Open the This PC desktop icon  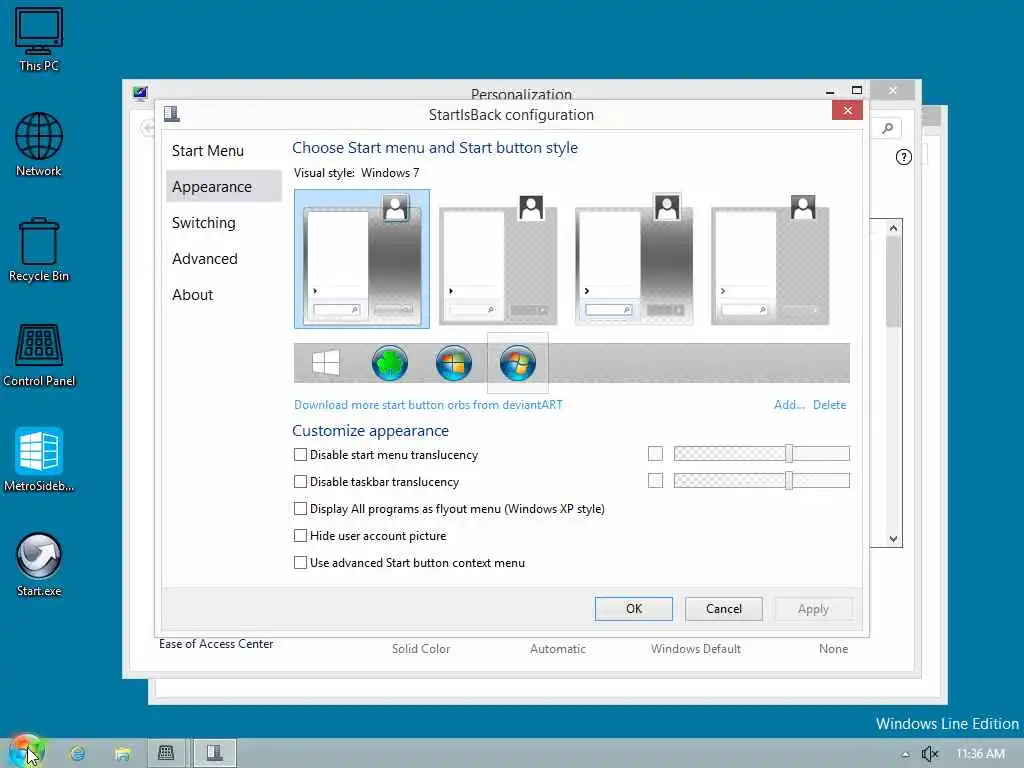click(39, 39)
